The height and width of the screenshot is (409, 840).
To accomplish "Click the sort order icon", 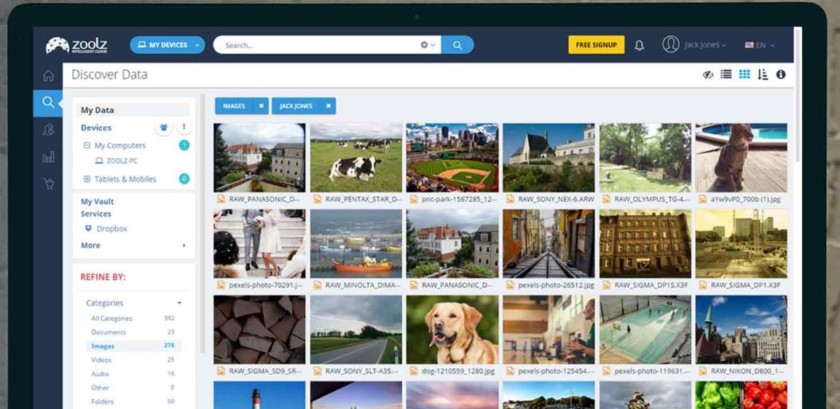I will tap(763, 75).
